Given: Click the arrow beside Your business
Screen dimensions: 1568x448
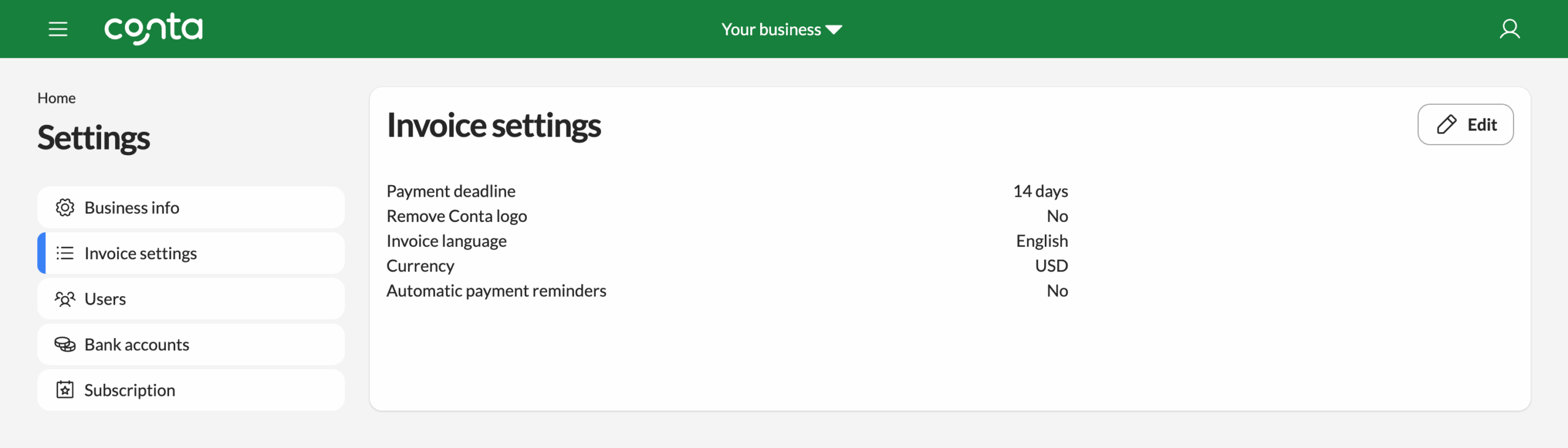Looking at the screenshot, I should [834, 29].
